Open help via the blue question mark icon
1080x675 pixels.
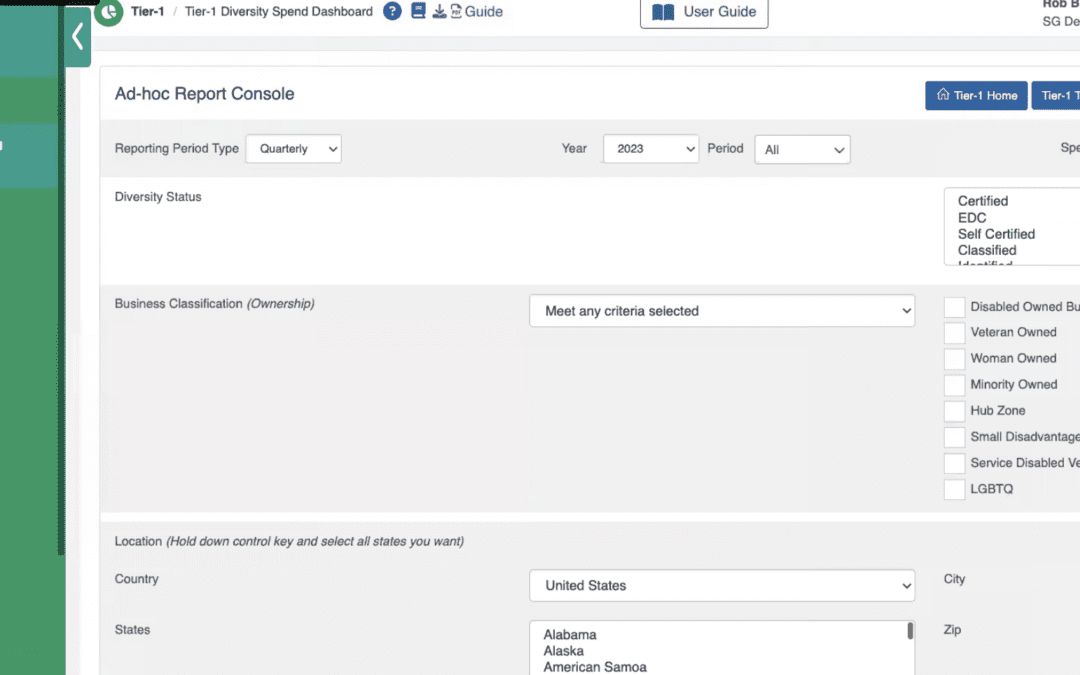point(392,11)
